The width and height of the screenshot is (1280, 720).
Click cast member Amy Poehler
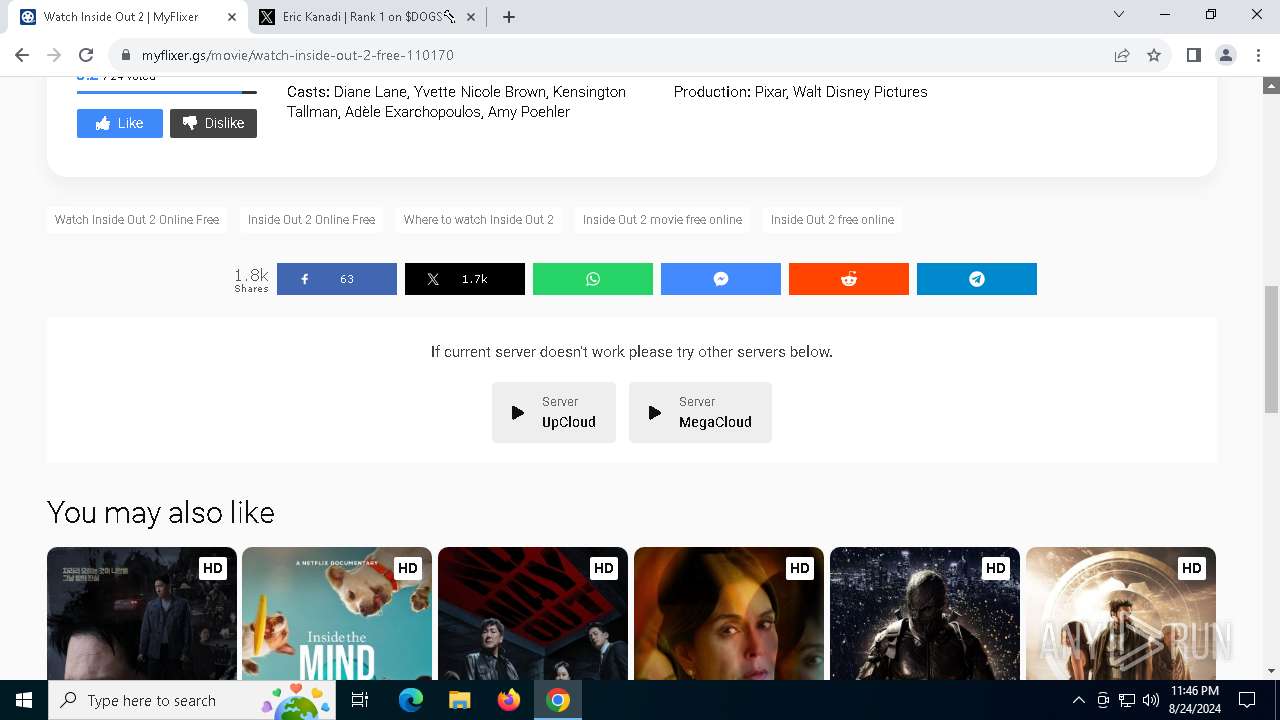(x=529, y=112)
